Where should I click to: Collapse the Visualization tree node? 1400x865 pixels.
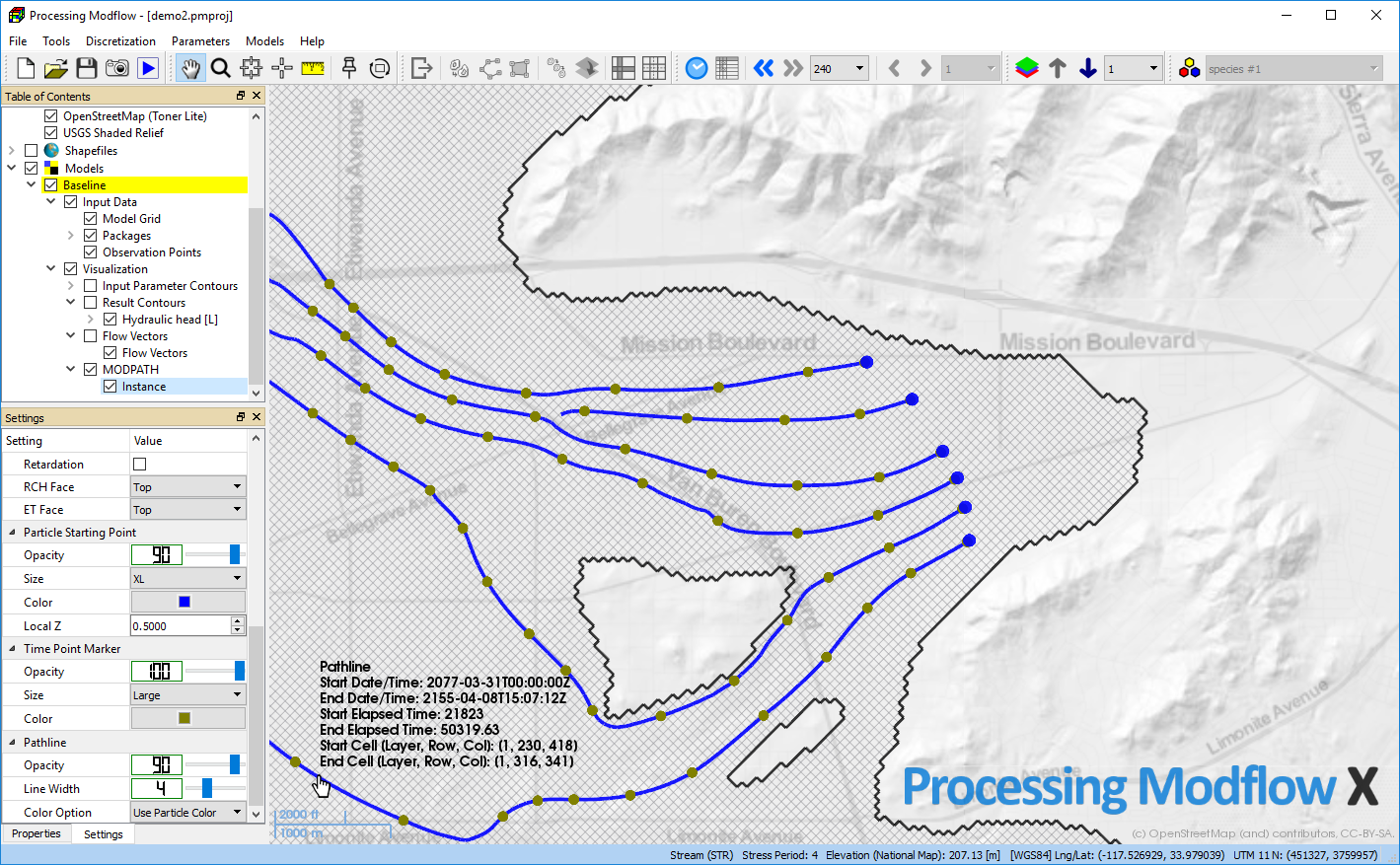click(51, 269)
